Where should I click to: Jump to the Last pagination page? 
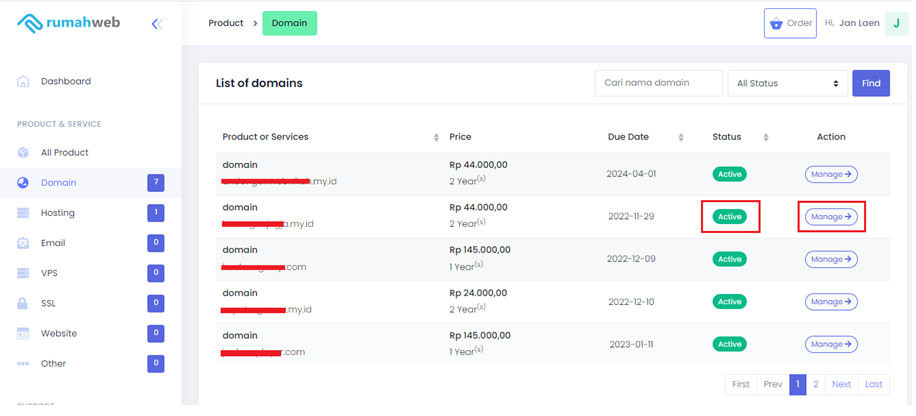coord(873,384)
